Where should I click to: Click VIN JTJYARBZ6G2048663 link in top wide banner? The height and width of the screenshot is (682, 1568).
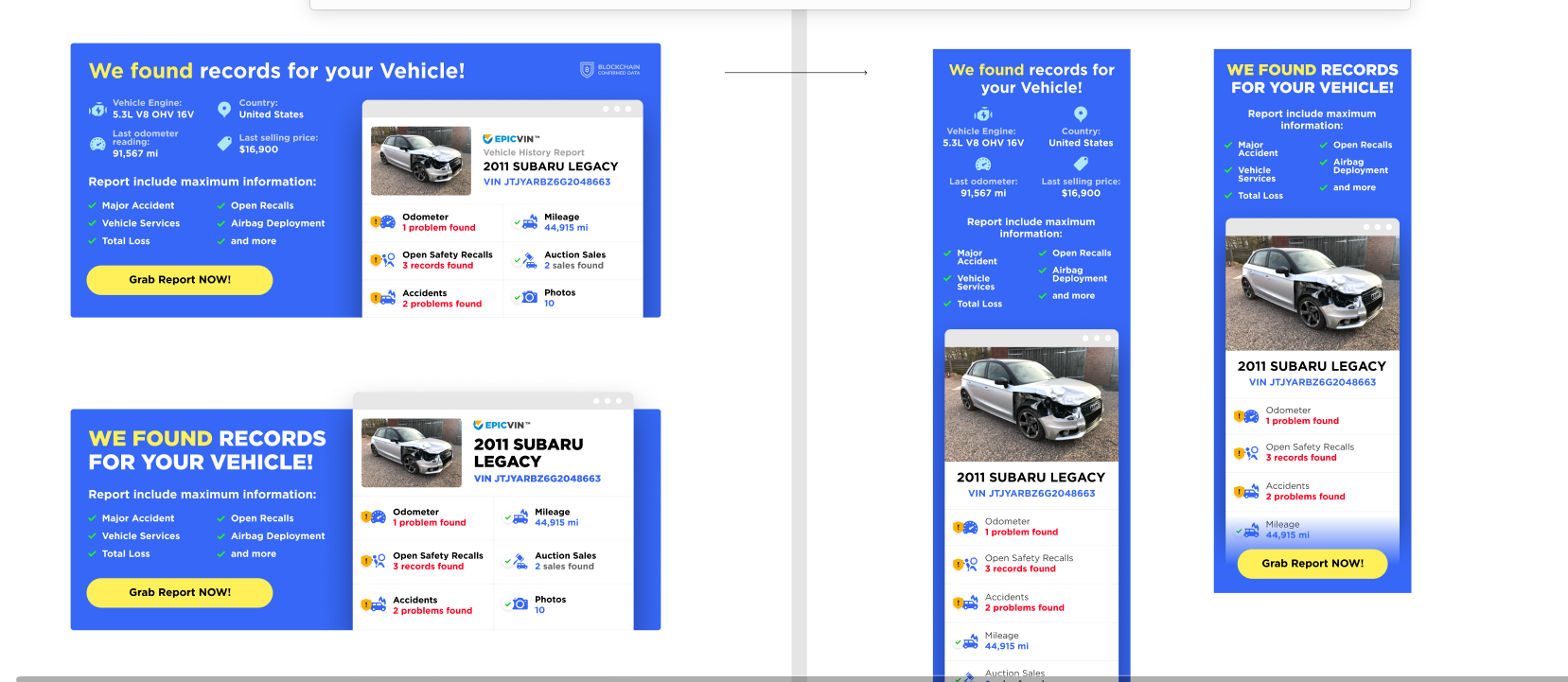coord(547,183)
